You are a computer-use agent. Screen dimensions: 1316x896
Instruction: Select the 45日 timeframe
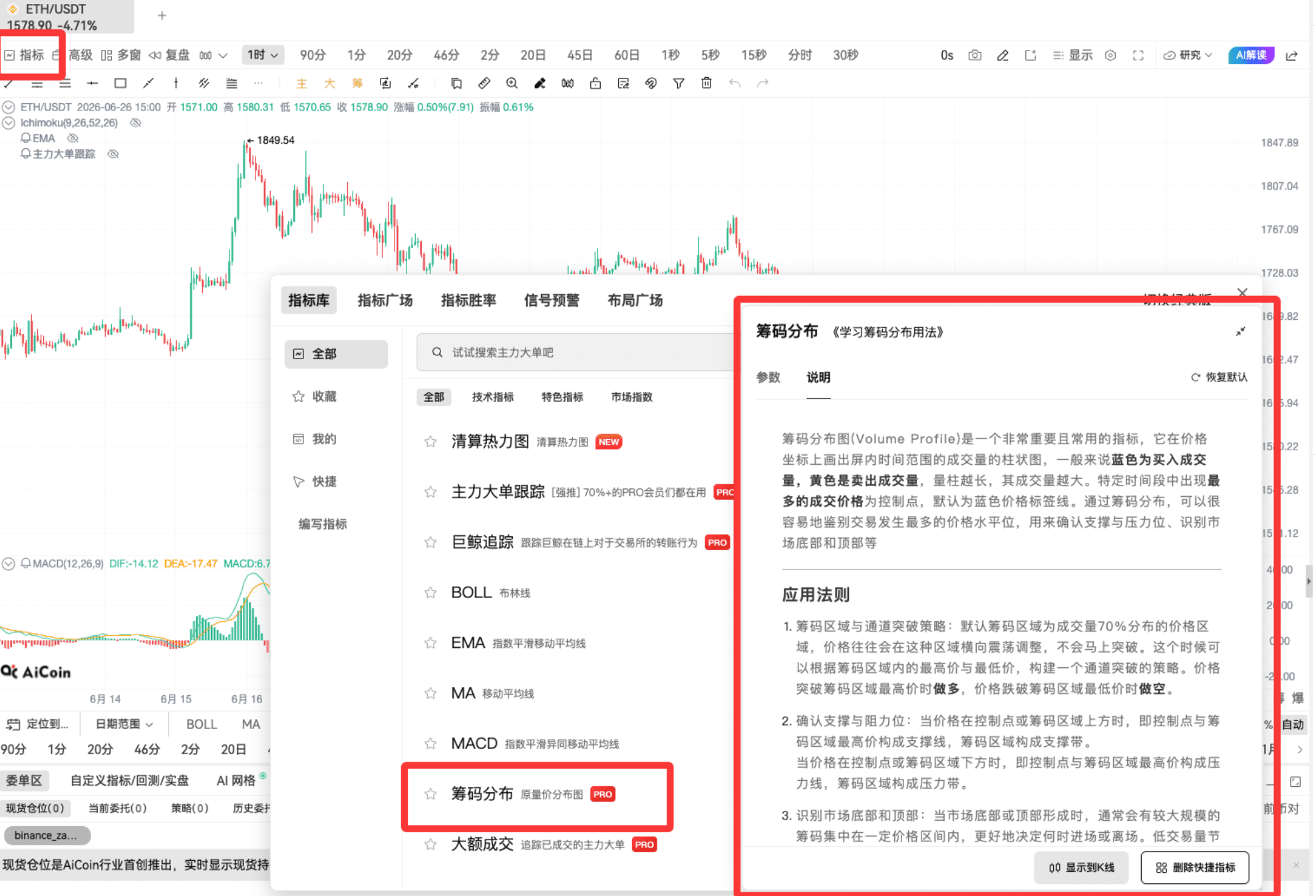click(579, 55)
